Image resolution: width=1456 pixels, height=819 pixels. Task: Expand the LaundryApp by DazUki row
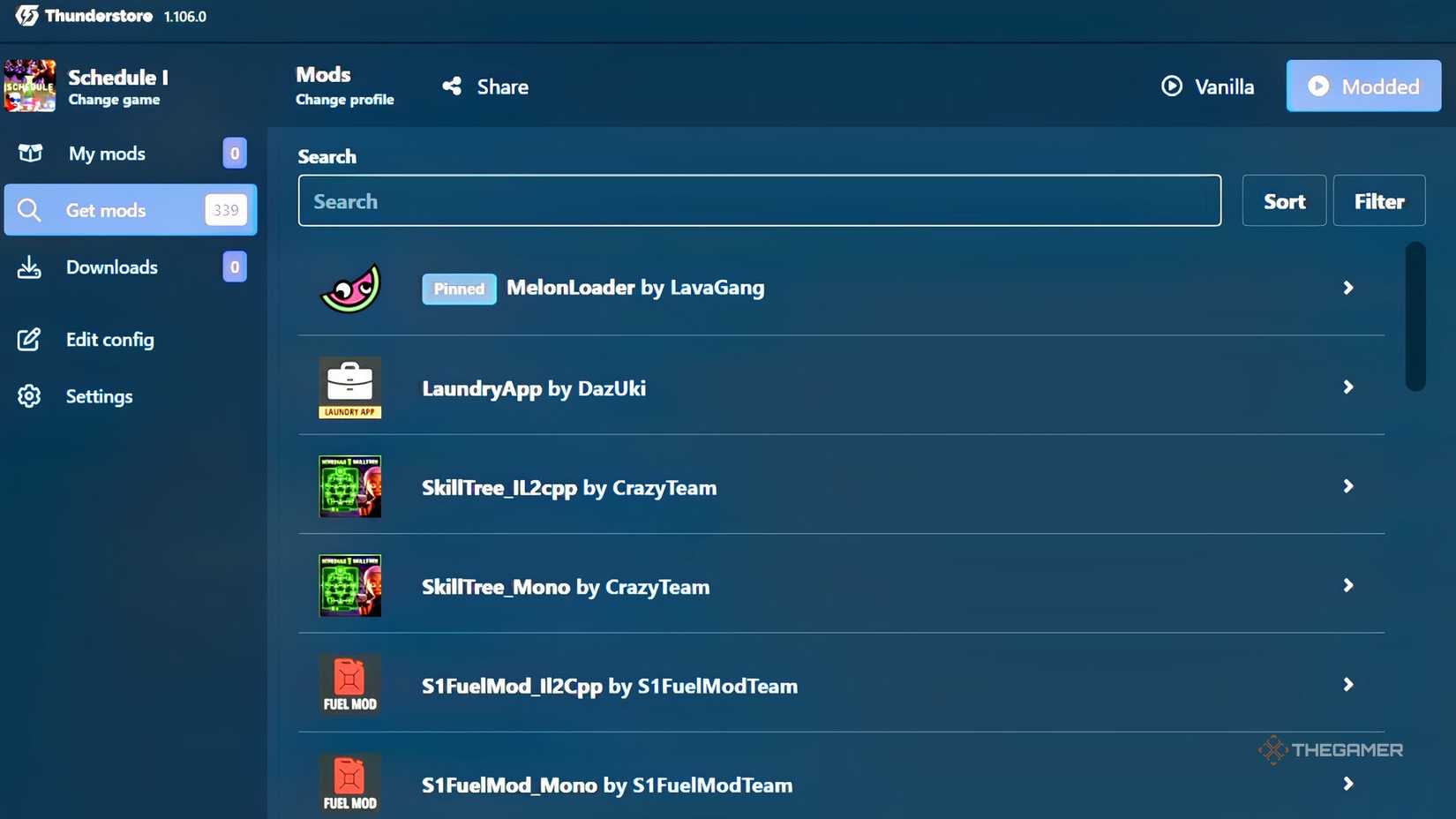(x=1347, y=387)
